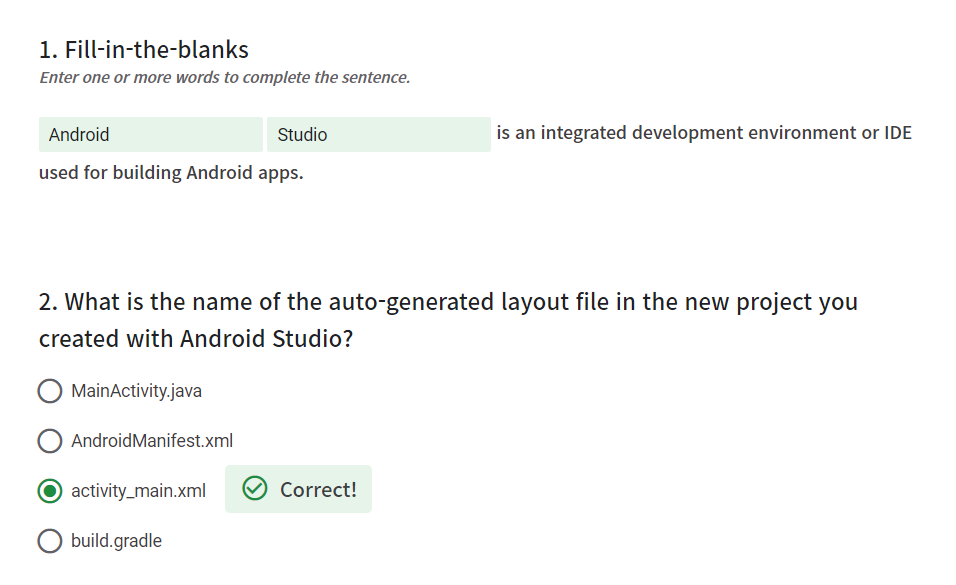Click the activity_main.xml answer label

pos(138,491)
